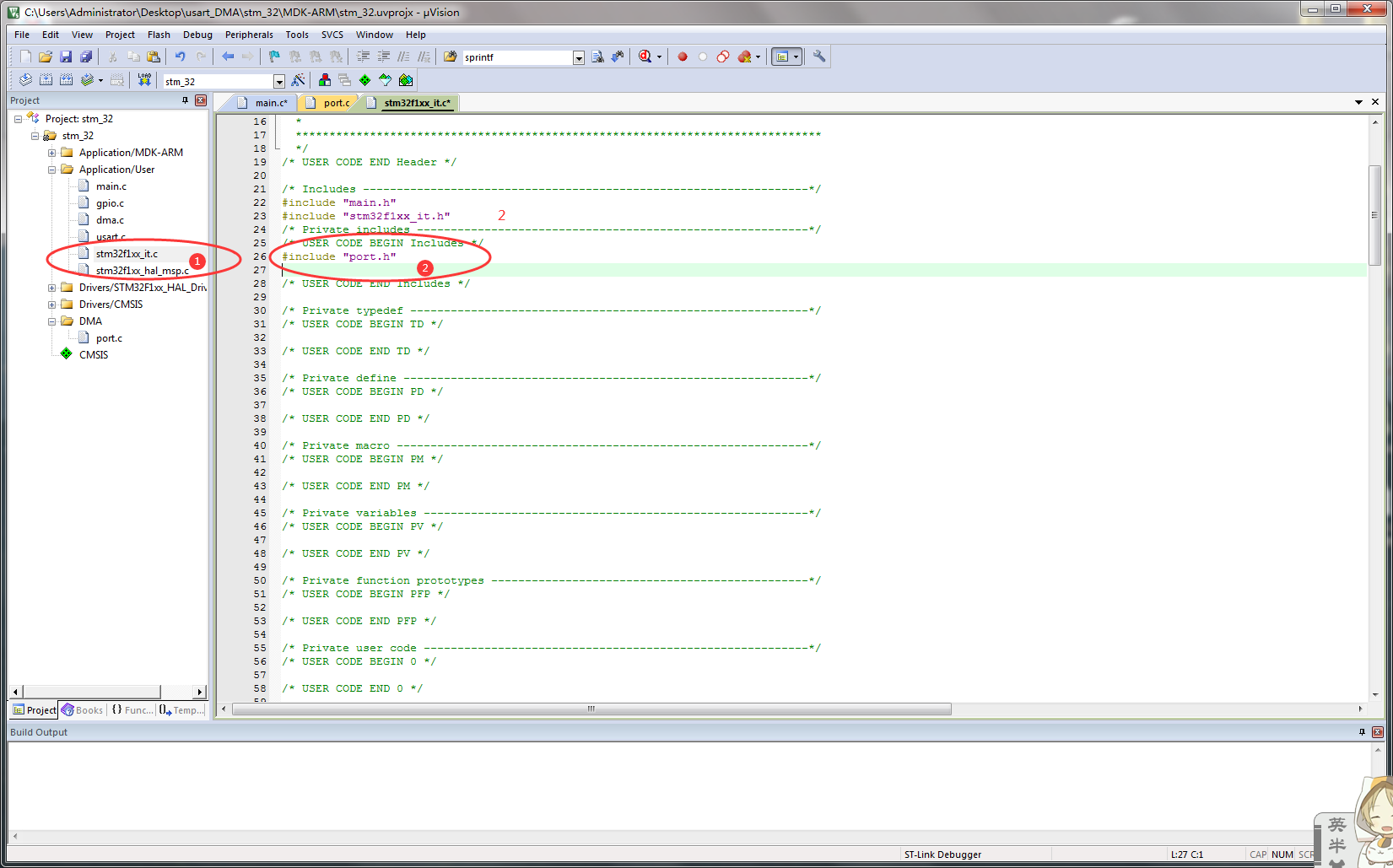Select stm32f1xx_hal_msp.c in the project tree
This screenshot has width=1393, height=868.
point(142,271)
